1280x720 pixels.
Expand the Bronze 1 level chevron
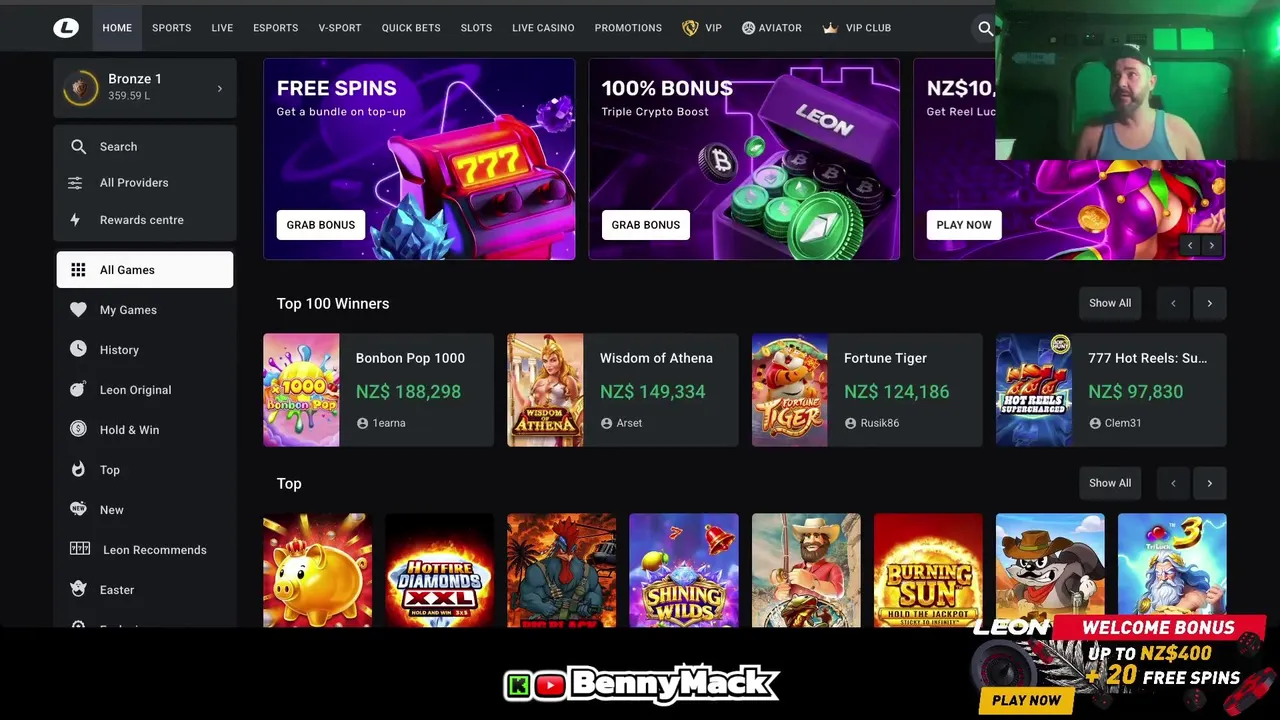(x=220, y=89)
